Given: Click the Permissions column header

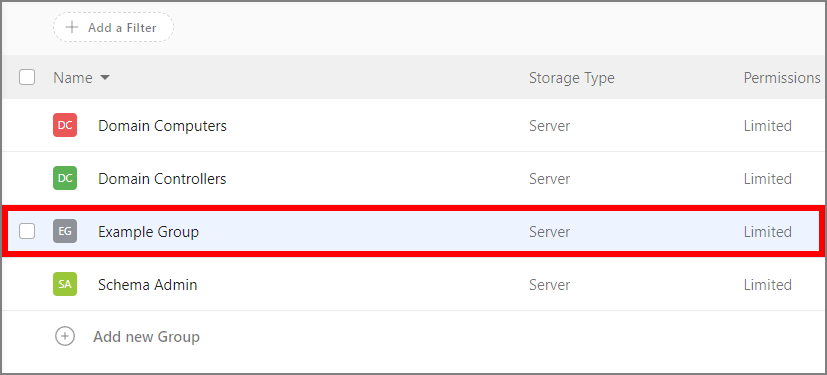Looking at the screenshot, I should [782, 78].
